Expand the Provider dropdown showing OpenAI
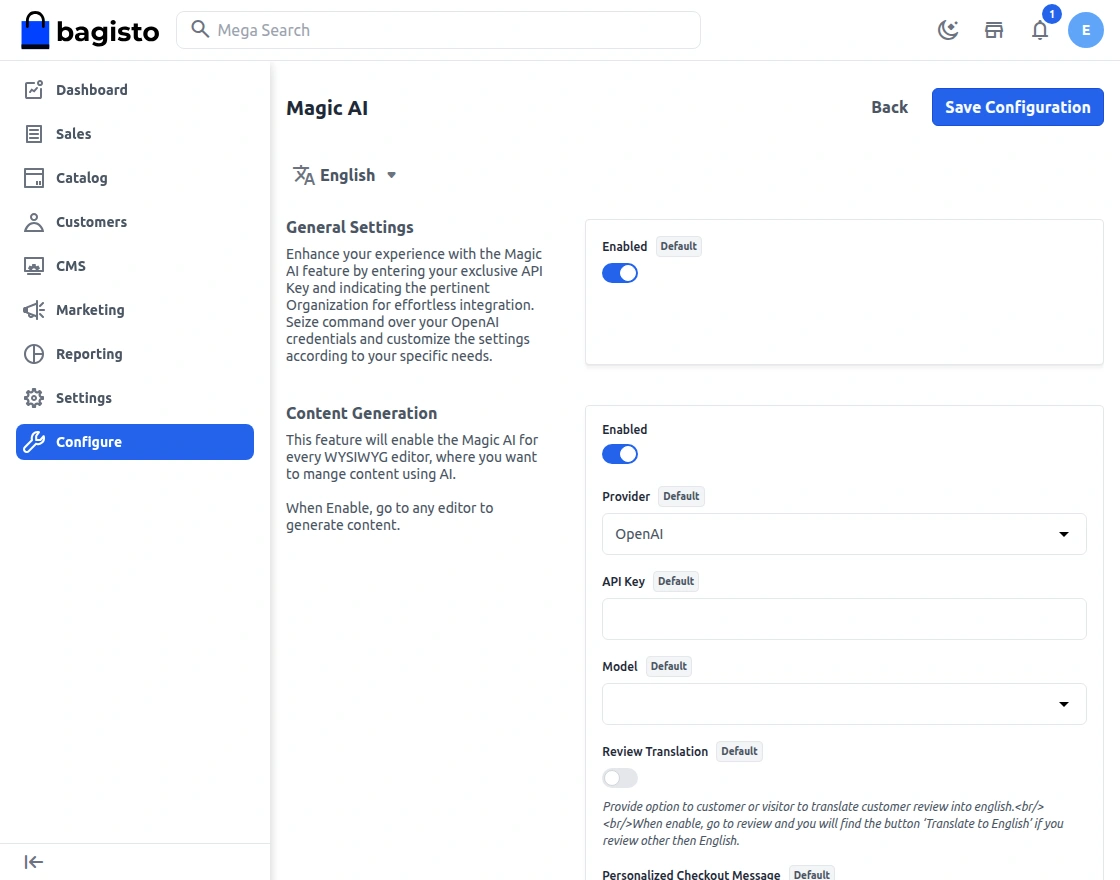Viewport: 1120px width, 880px height. pyautogui.click(x=843, y=534)
